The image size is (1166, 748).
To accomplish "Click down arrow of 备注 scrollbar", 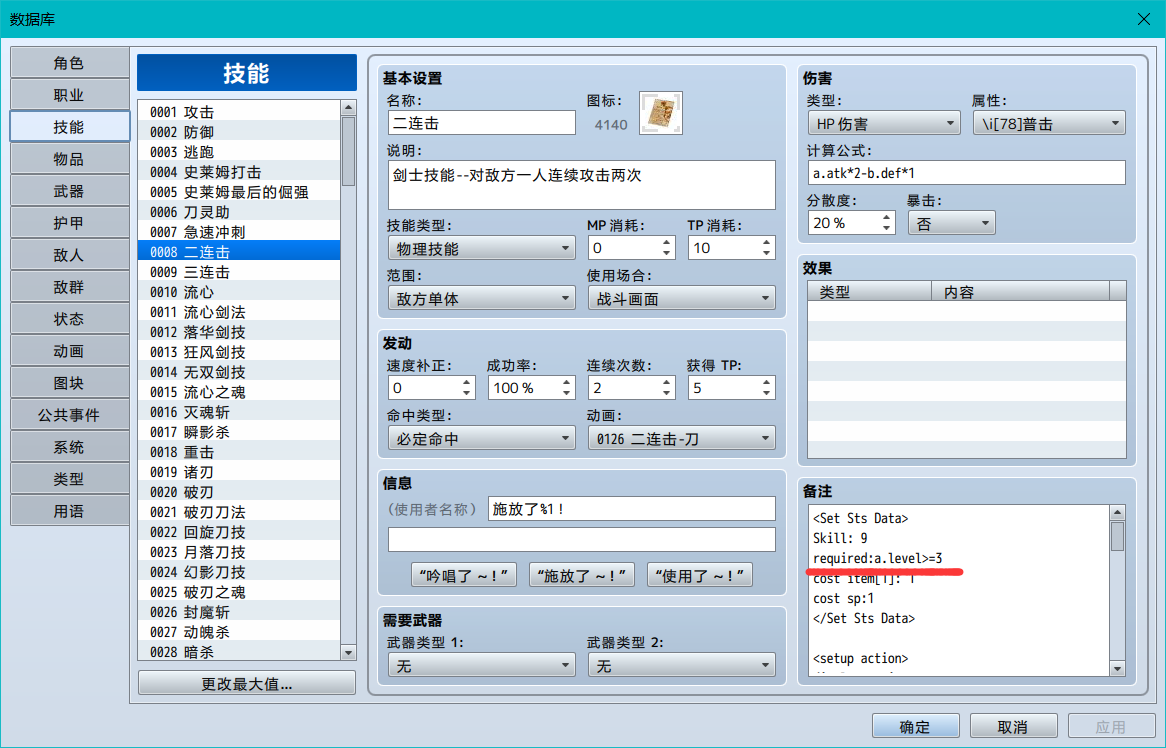I will pos(1117,668).
